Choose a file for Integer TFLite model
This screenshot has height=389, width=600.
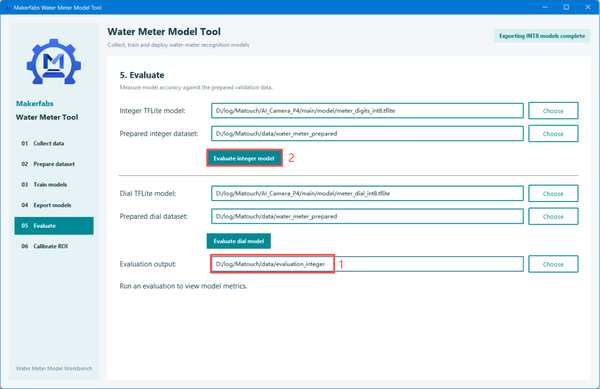point(553,111)
